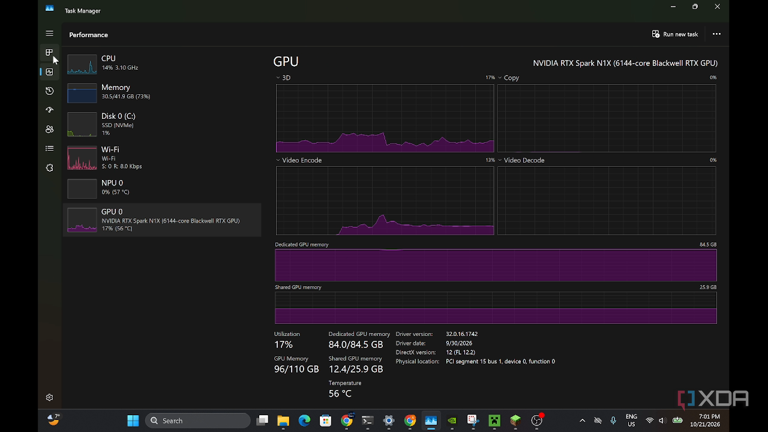Open the Users page from sidebar
The height and width of the screenshot is (432, 768).
click(49, 129)
